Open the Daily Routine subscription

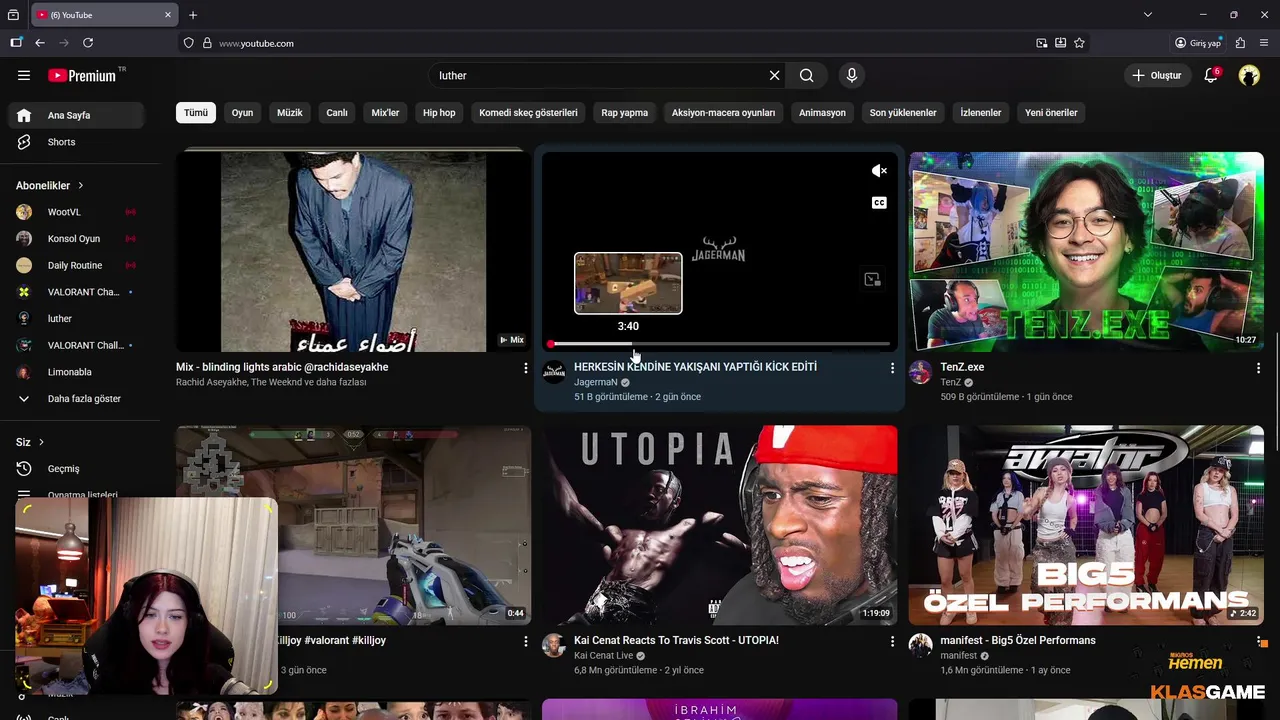76,265
